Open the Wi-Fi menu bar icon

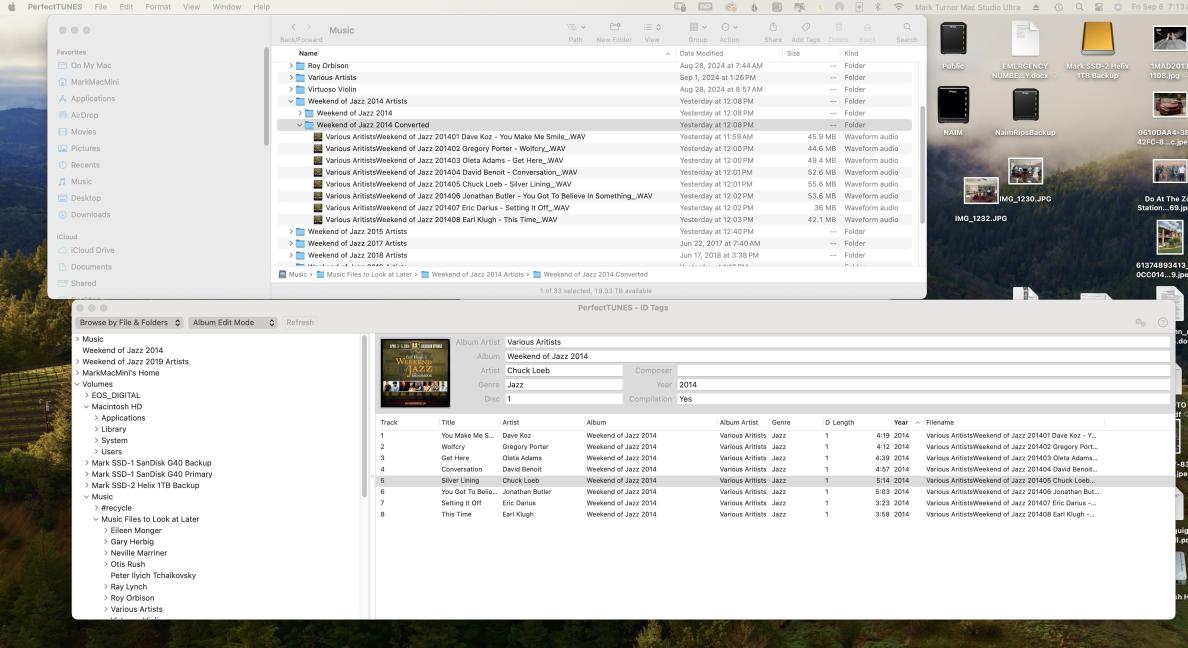pyautogui.click(x=898, y=7)
